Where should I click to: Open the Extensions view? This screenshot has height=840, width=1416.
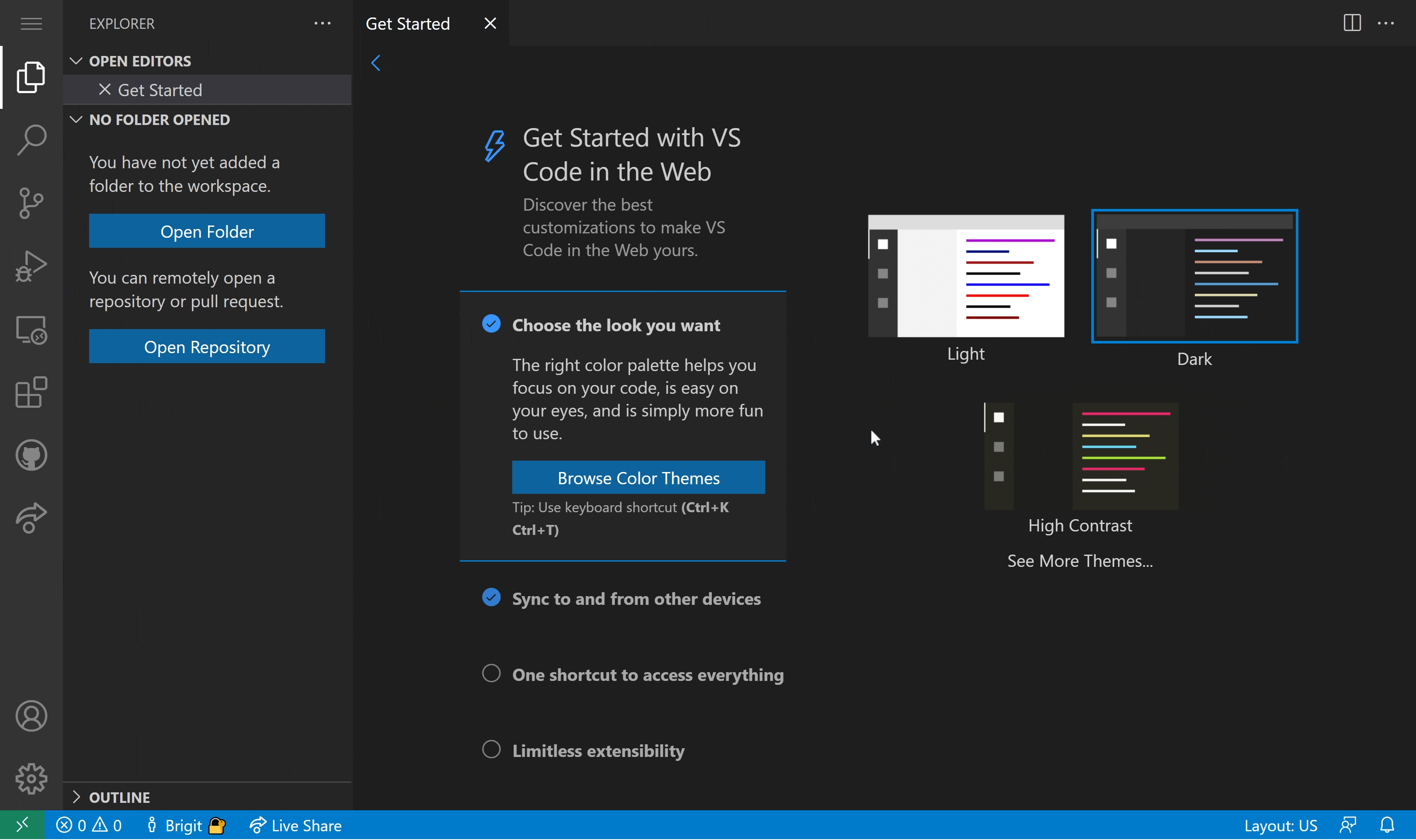(31, 392)
